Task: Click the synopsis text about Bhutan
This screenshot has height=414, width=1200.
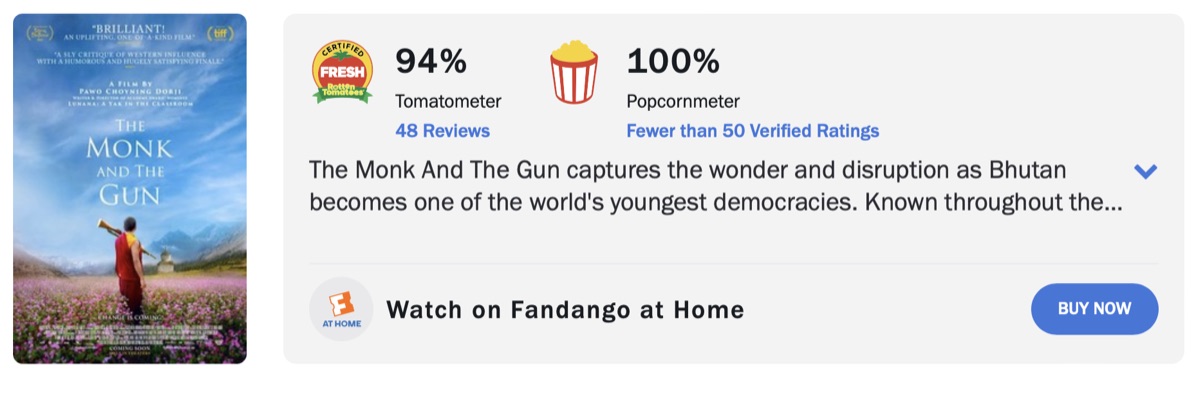Action: [715, 185]
